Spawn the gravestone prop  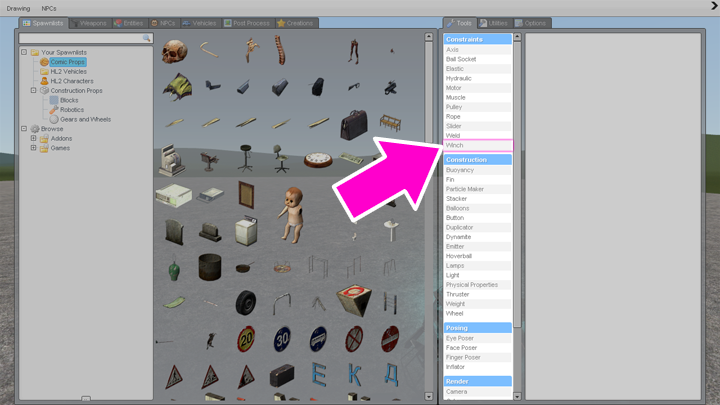tap(174, 231)
